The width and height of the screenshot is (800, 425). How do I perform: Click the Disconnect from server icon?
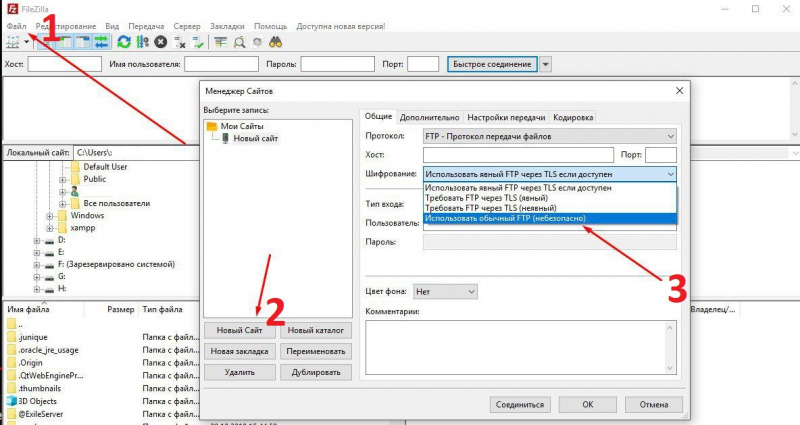[x=179, y=42]
